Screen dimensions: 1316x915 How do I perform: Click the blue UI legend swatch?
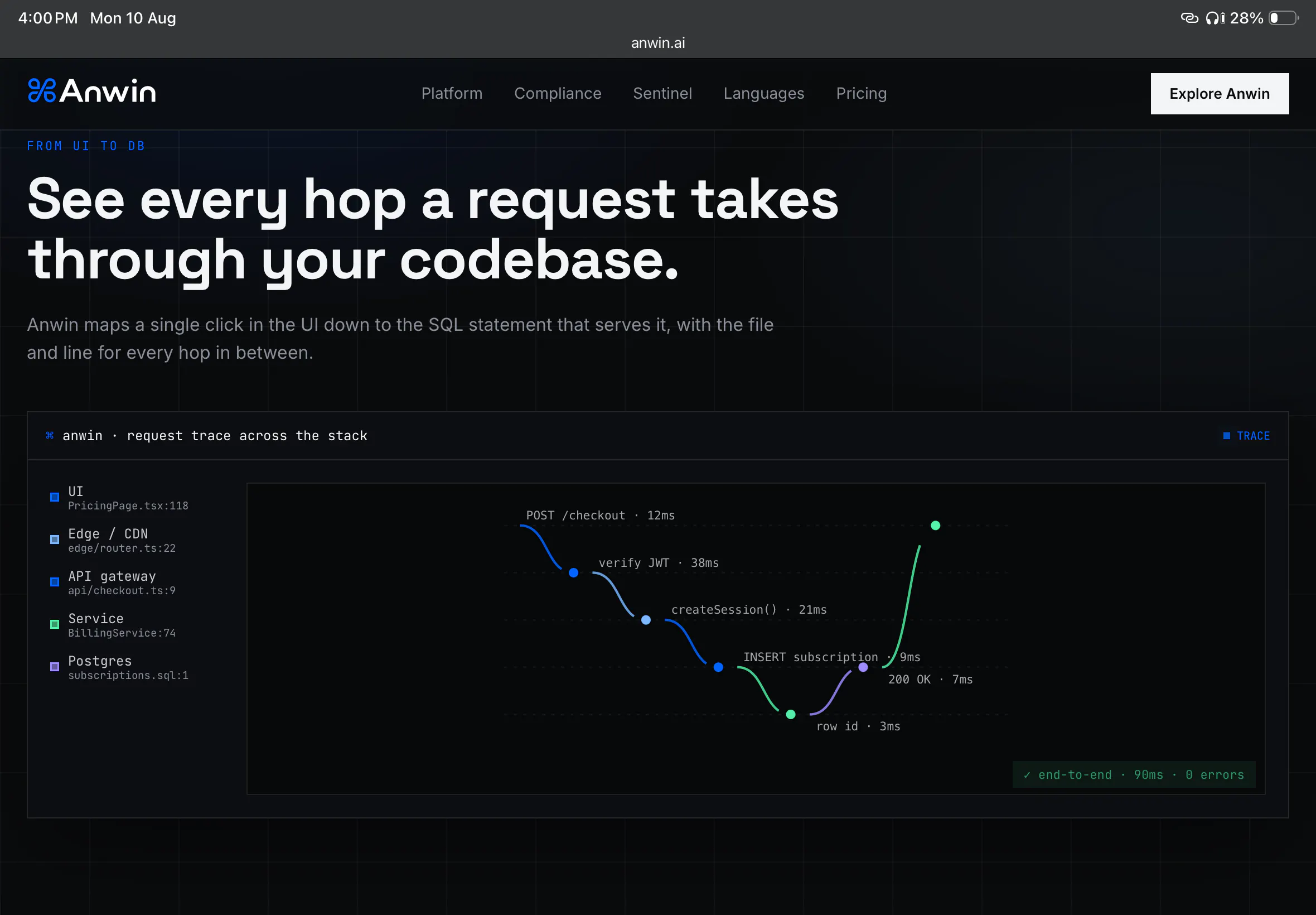[x=55, y=497]
